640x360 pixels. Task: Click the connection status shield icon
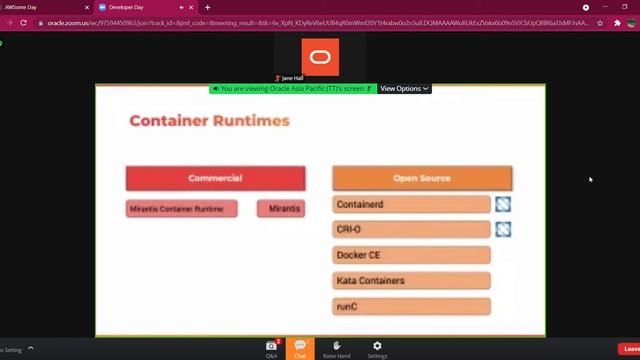coord(1,43)
